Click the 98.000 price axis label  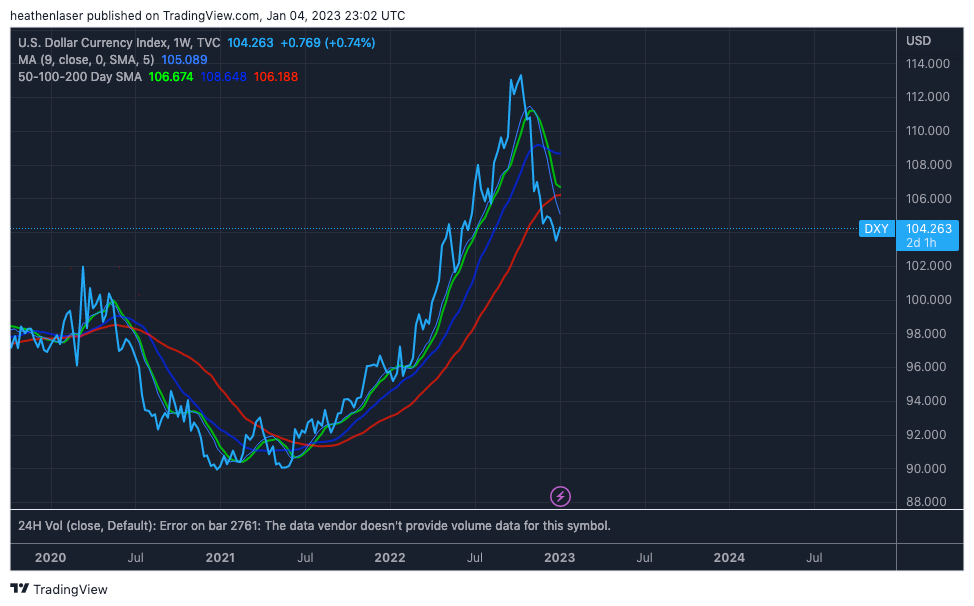(928, 333)
